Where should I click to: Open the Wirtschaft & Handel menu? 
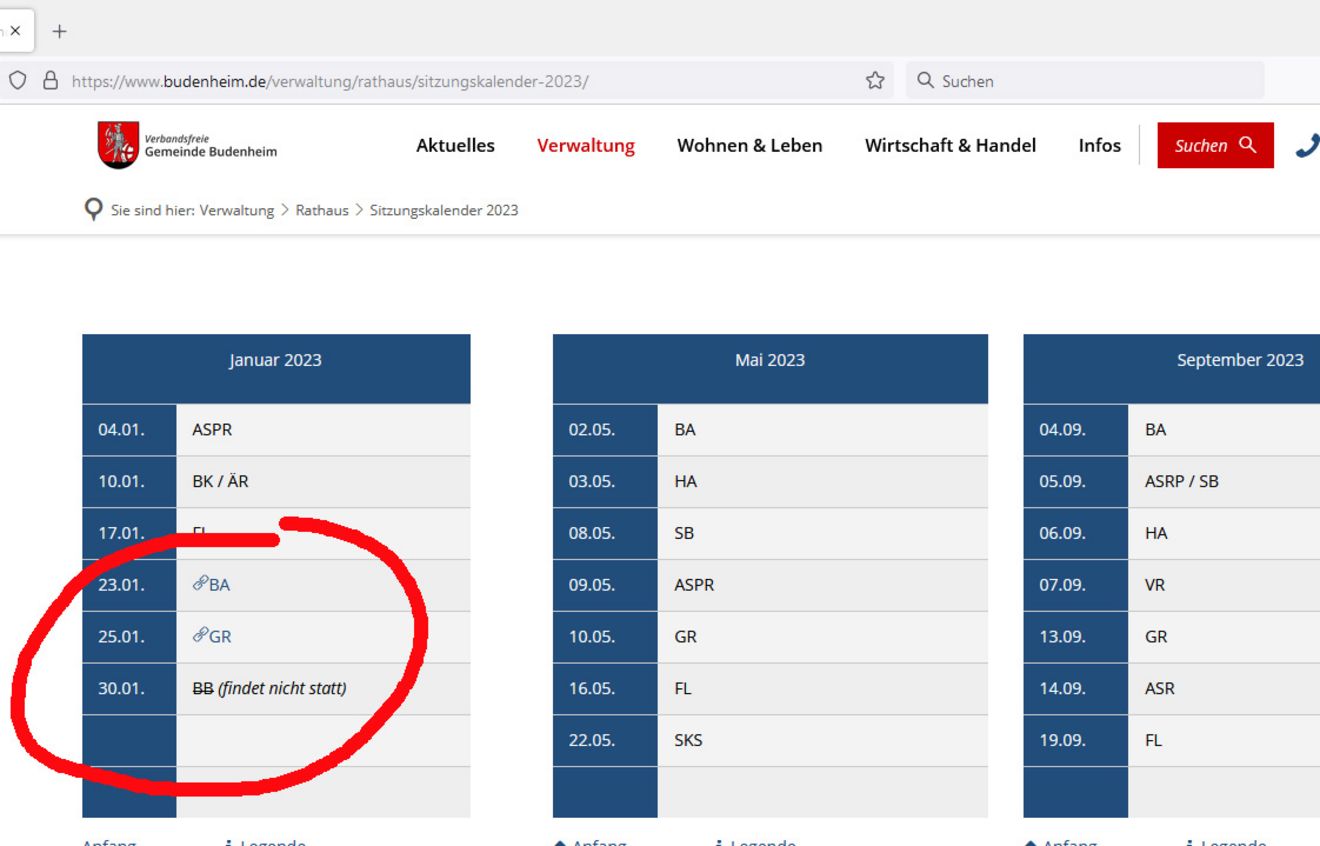pos(950,146)
